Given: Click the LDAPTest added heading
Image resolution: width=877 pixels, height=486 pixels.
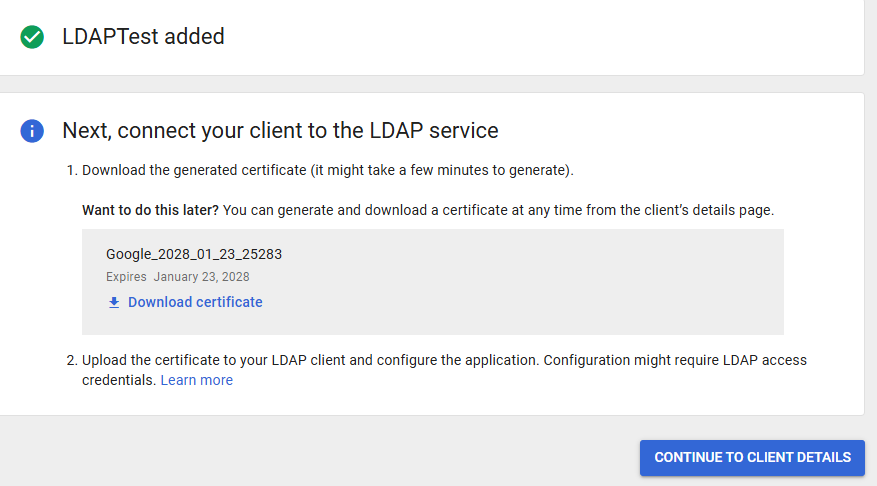Looking at the screenshot, I should pyautogui.click(x=143, y=37).
